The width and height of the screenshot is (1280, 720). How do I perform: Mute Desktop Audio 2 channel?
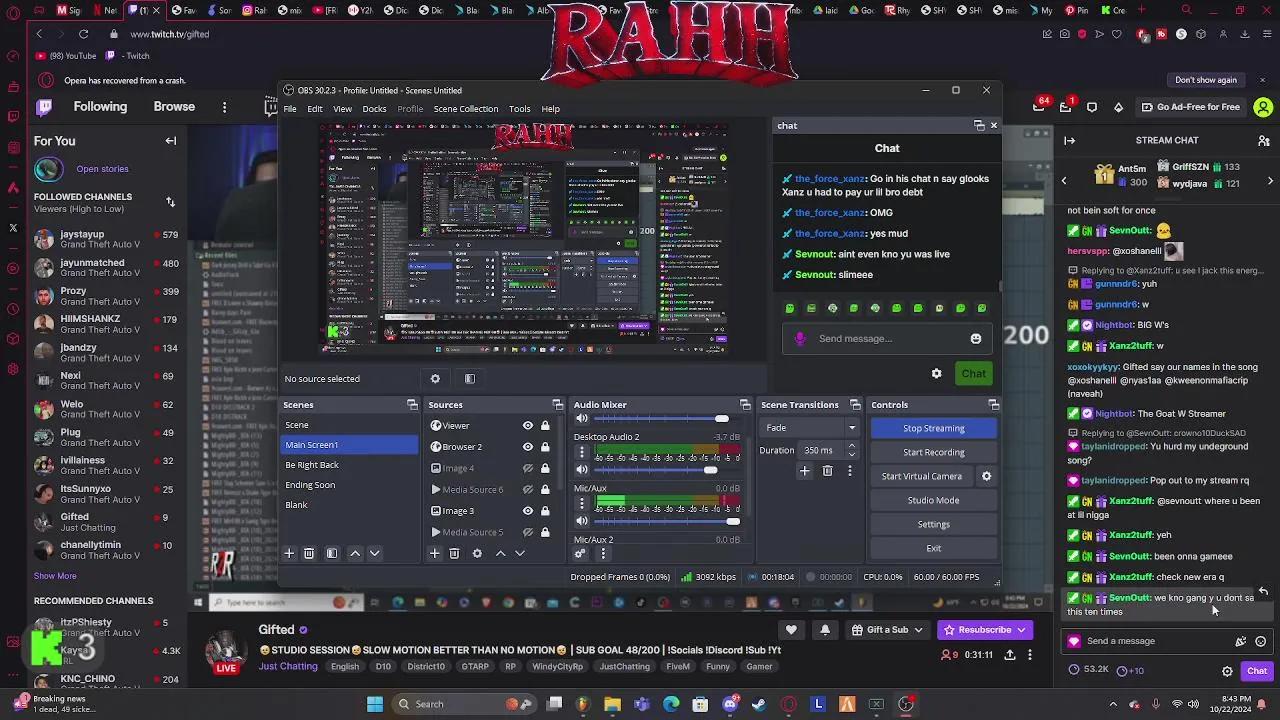(582, 470)
